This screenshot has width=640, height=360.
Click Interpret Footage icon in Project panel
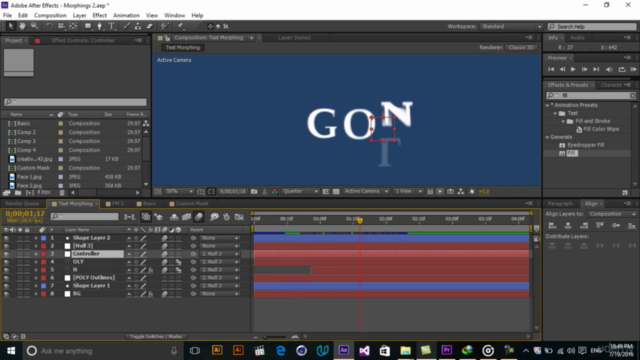pos(7,193)
